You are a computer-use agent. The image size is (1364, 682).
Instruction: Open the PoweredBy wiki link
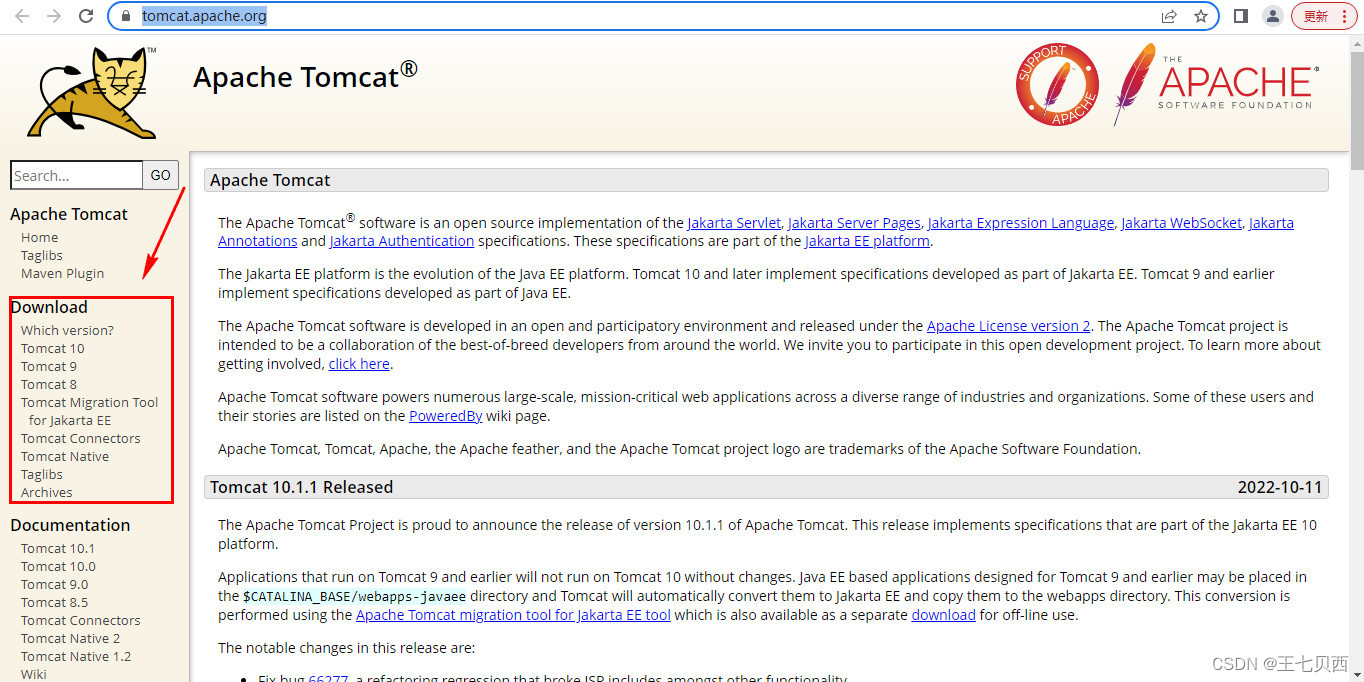click(x=446, y=416)
